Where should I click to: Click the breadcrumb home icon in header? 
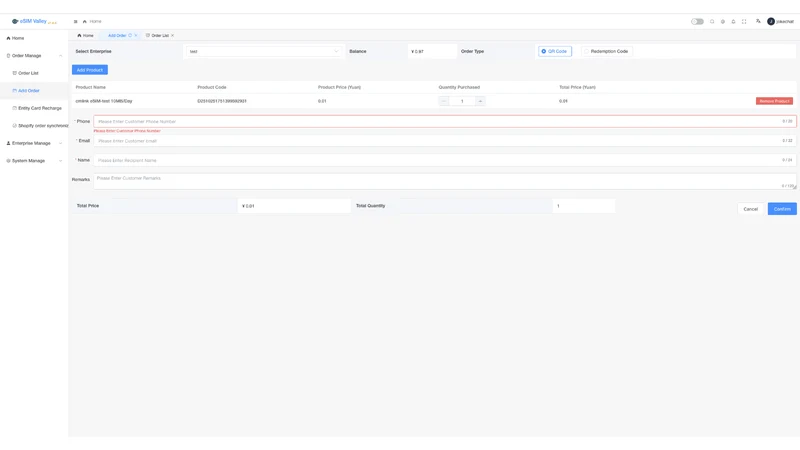click(85, 21)
